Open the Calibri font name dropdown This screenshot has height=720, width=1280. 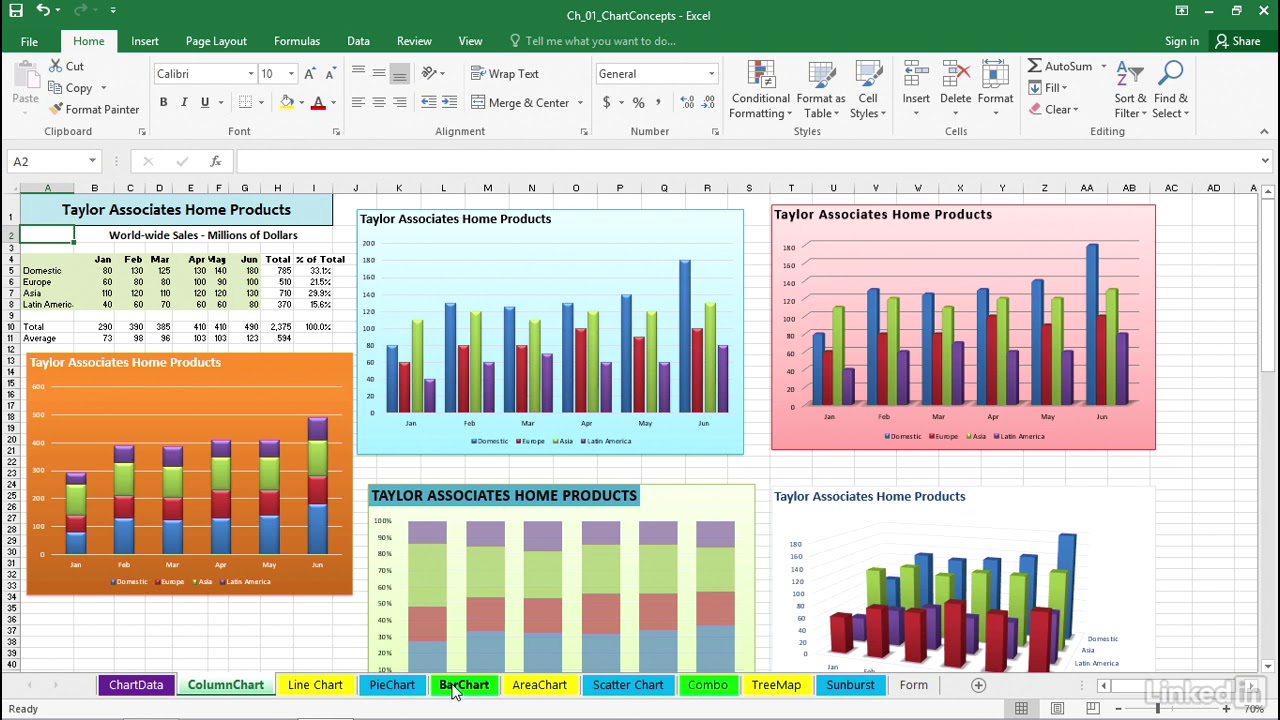point(251,74)
